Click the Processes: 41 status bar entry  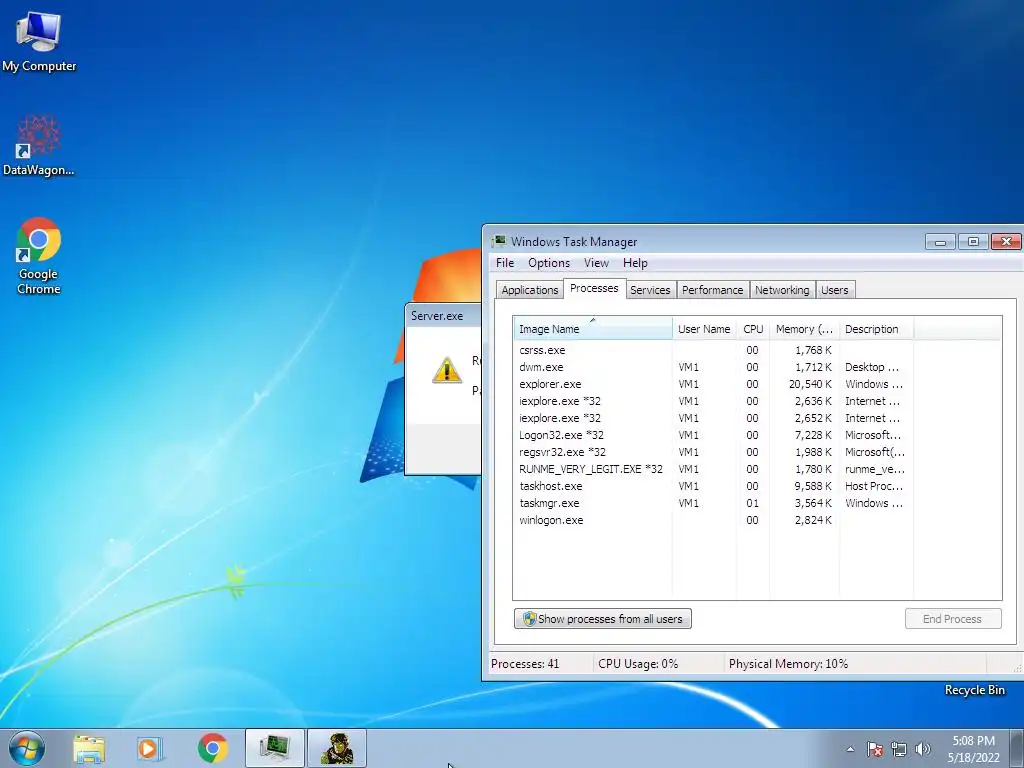coord(525,664)
